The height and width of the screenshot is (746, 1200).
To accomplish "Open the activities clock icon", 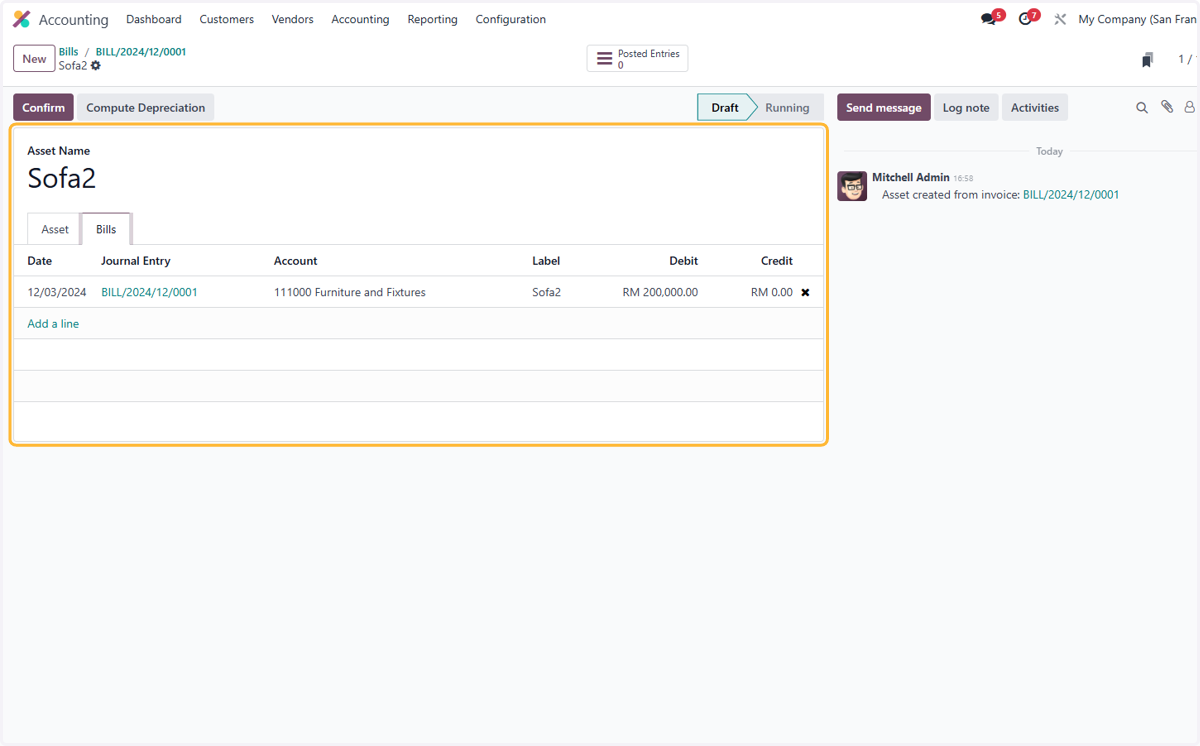I will pos(1025,19).
